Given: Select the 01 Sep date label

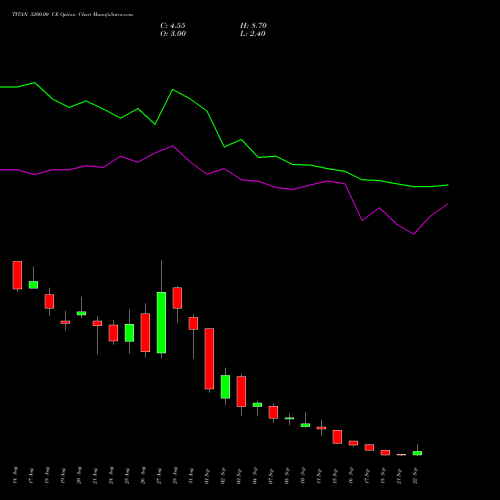Looking at the screenshot, I should (207, 475).
